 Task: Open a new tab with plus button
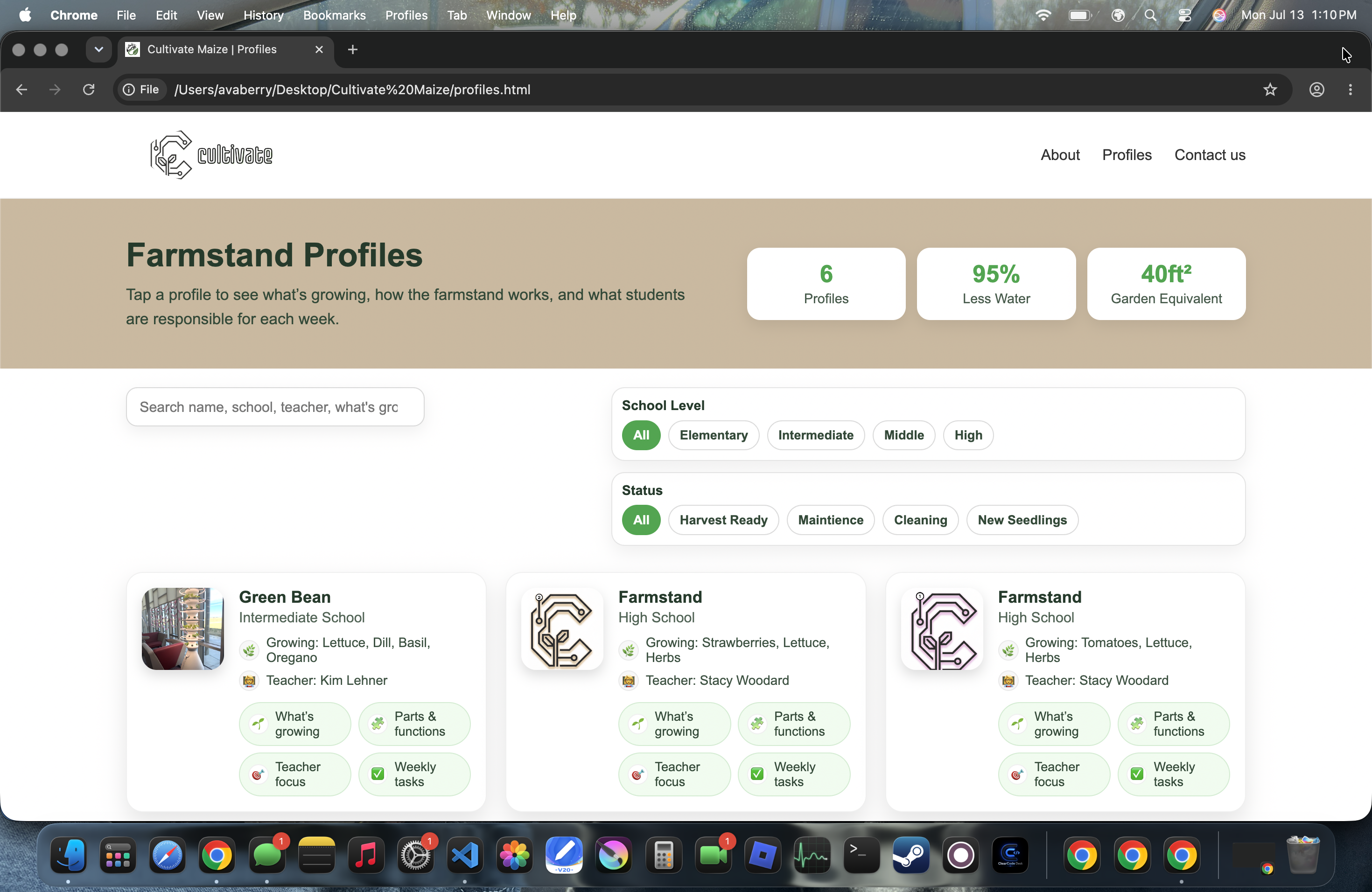click(x=353, y=49)
